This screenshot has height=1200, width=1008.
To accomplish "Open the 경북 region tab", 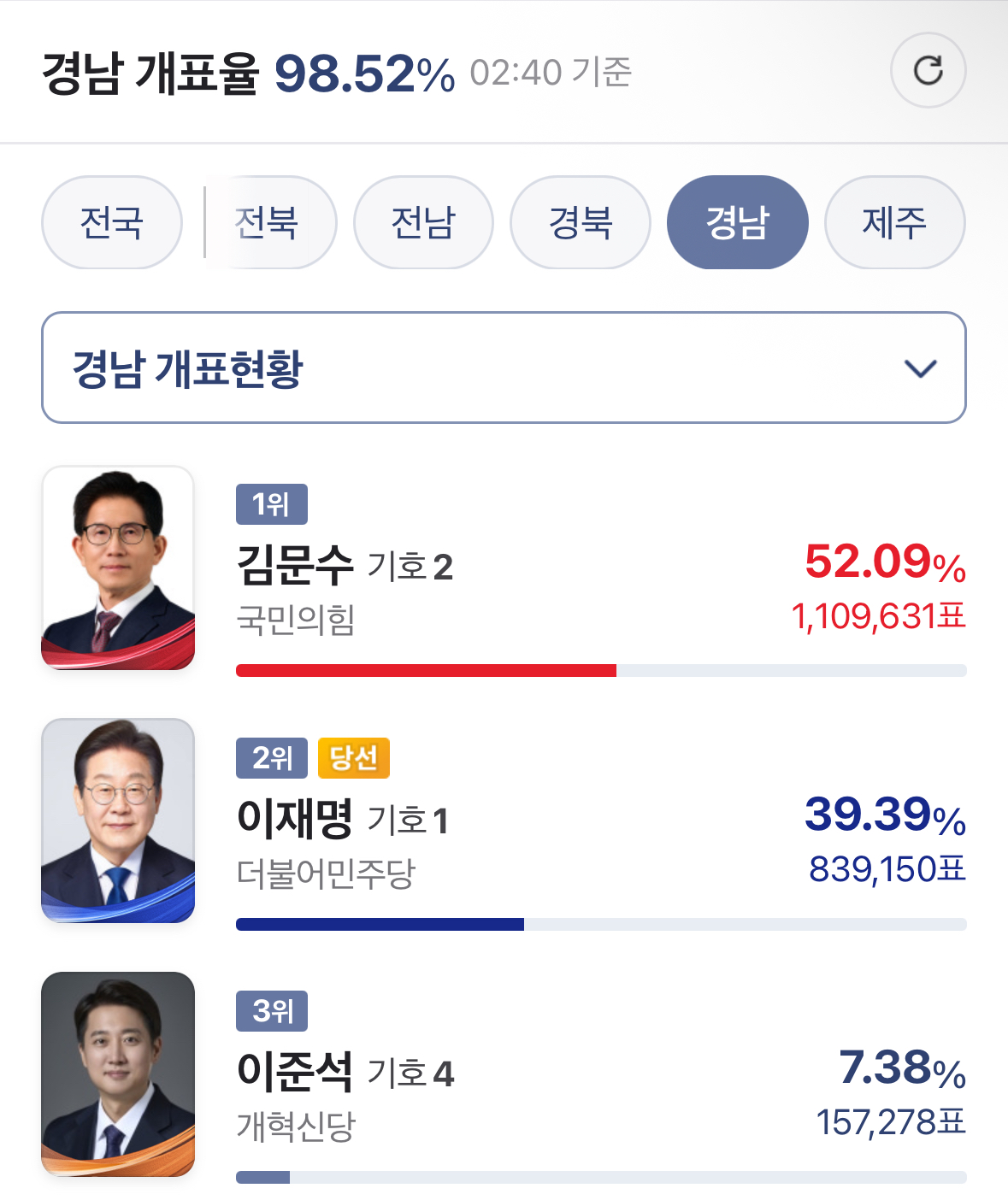I will coord(581,222).
